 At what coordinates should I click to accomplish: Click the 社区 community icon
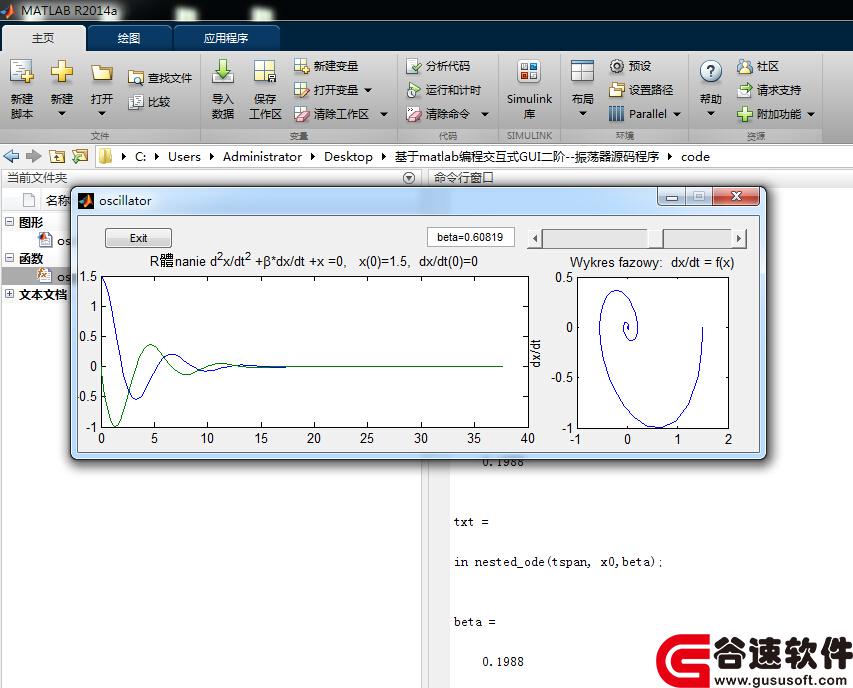click(x=744, y=66)
